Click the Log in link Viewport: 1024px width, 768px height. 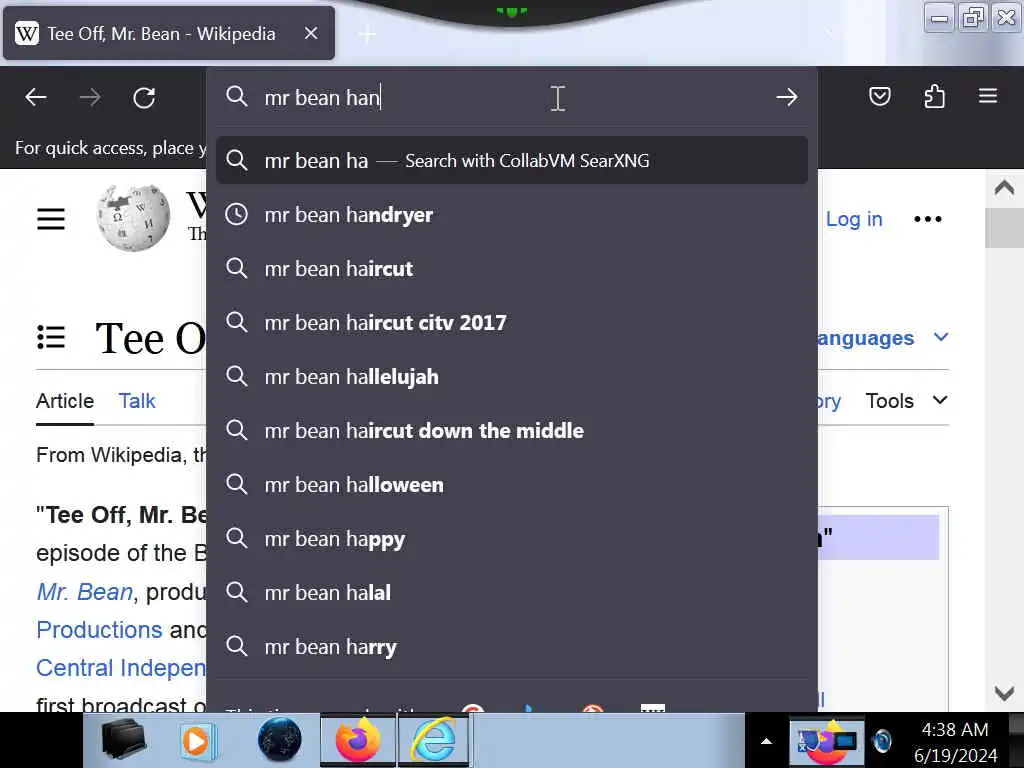pyautogui.click(x=854, y=219)
